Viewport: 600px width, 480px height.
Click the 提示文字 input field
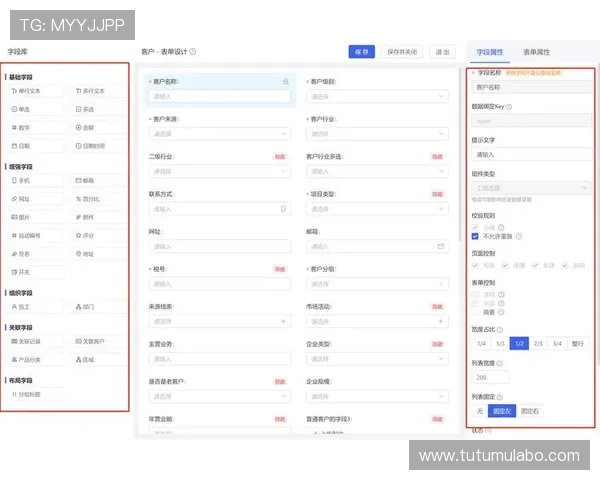point(532,155)
